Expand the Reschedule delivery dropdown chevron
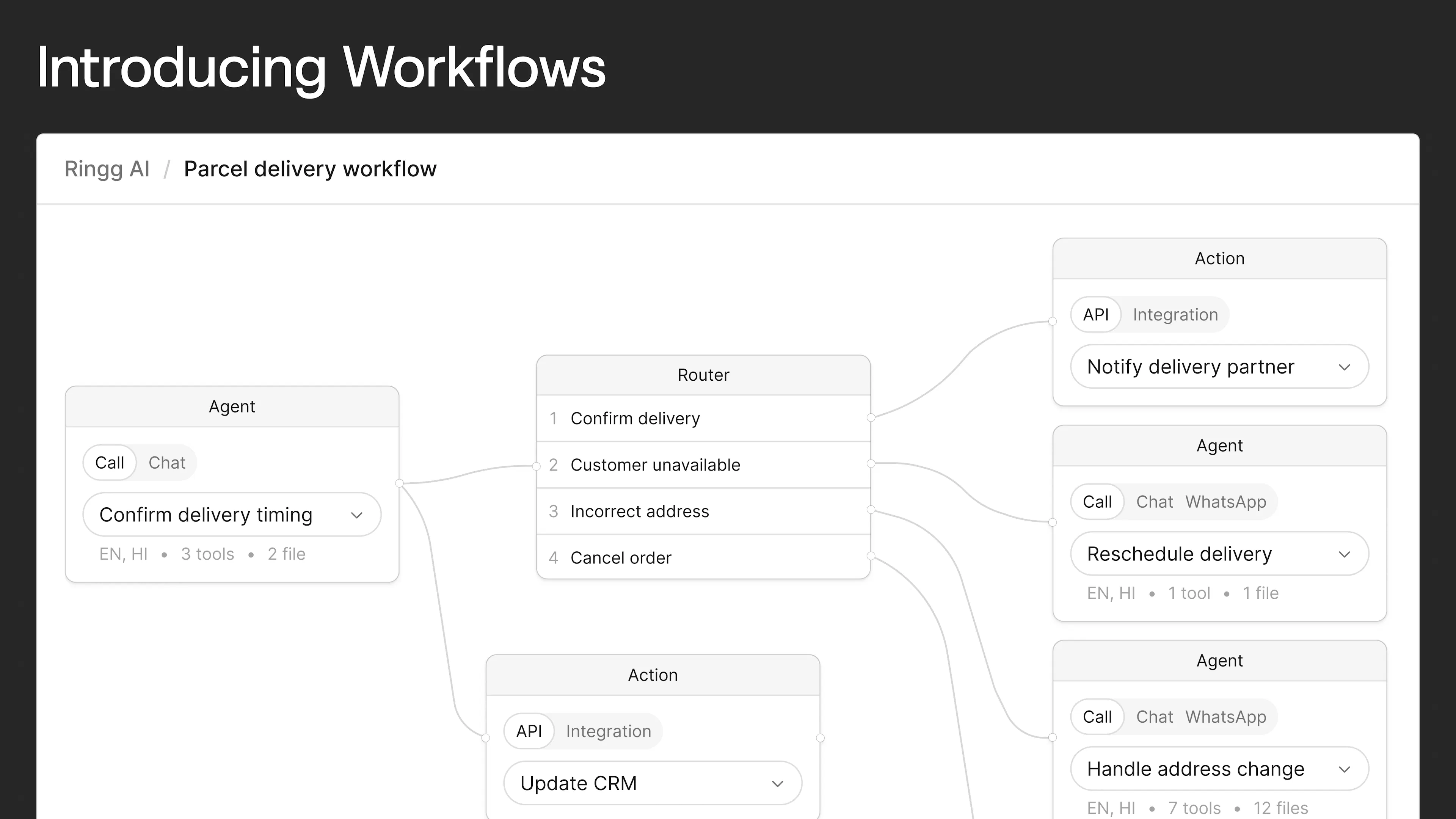This screenshot has height=819, width=1456. coord(1345,554)
